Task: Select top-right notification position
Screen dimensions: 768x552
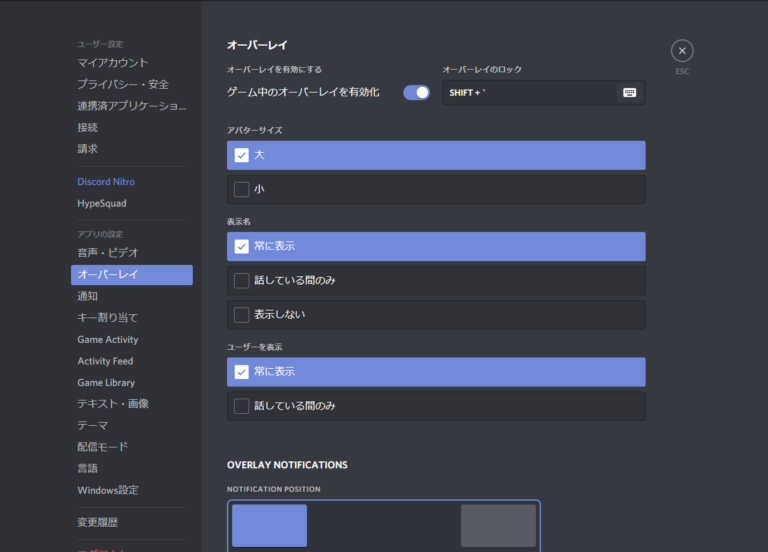Action: coord(498,525)
